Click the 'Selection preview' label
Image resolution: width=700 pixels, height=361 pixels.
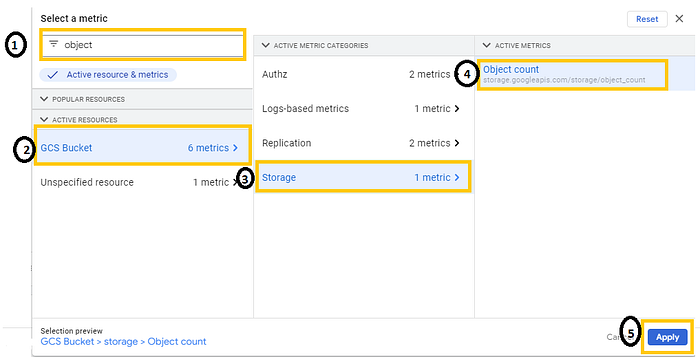[71, 331]
